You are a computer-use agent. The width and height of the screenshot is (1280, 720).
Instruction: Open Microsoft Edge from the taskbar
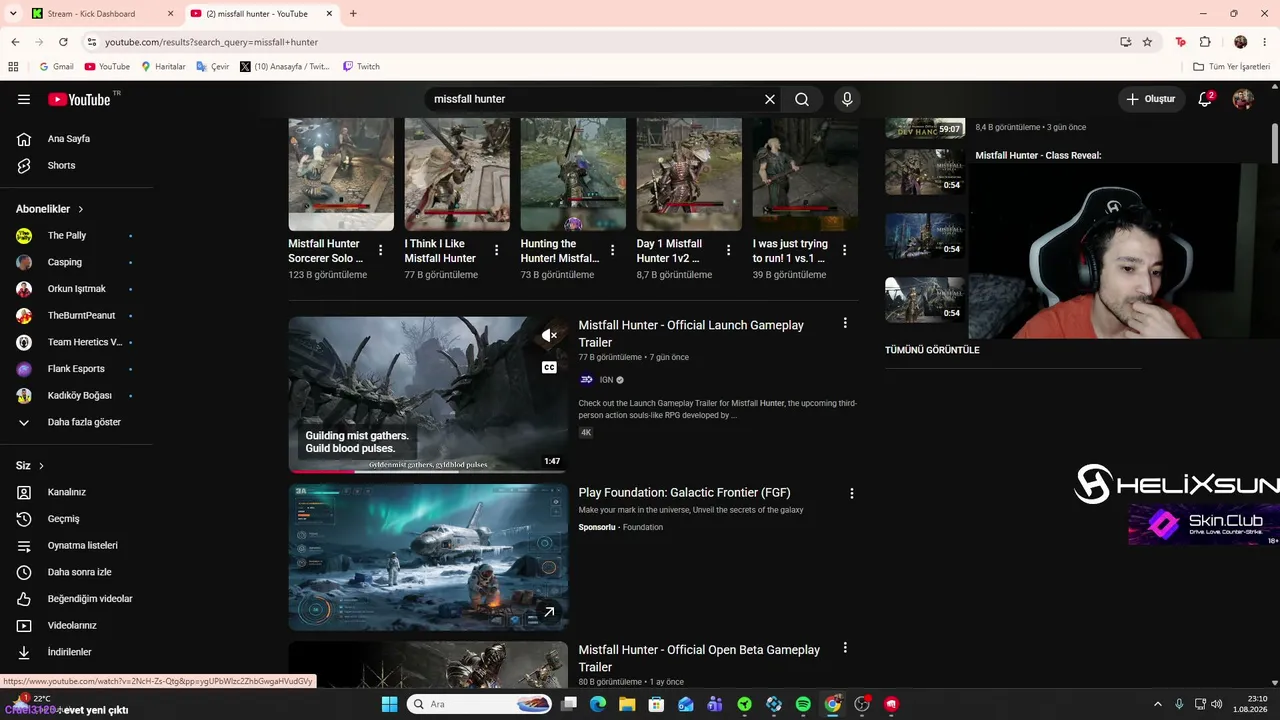[598, 704]
